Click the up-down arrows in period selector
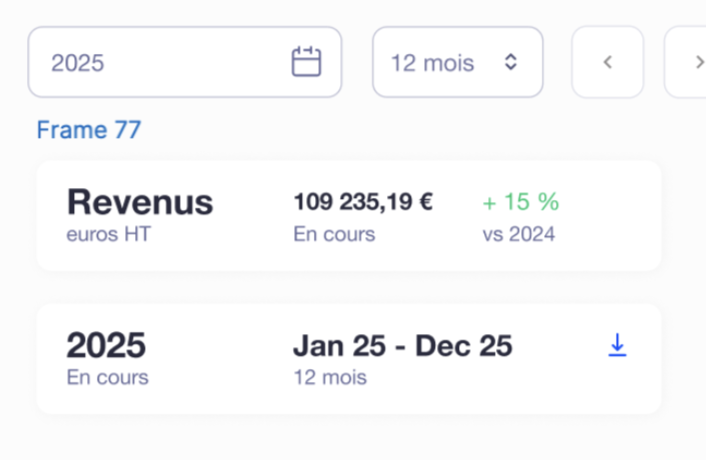The image size is (706, 460). (511, 62)
